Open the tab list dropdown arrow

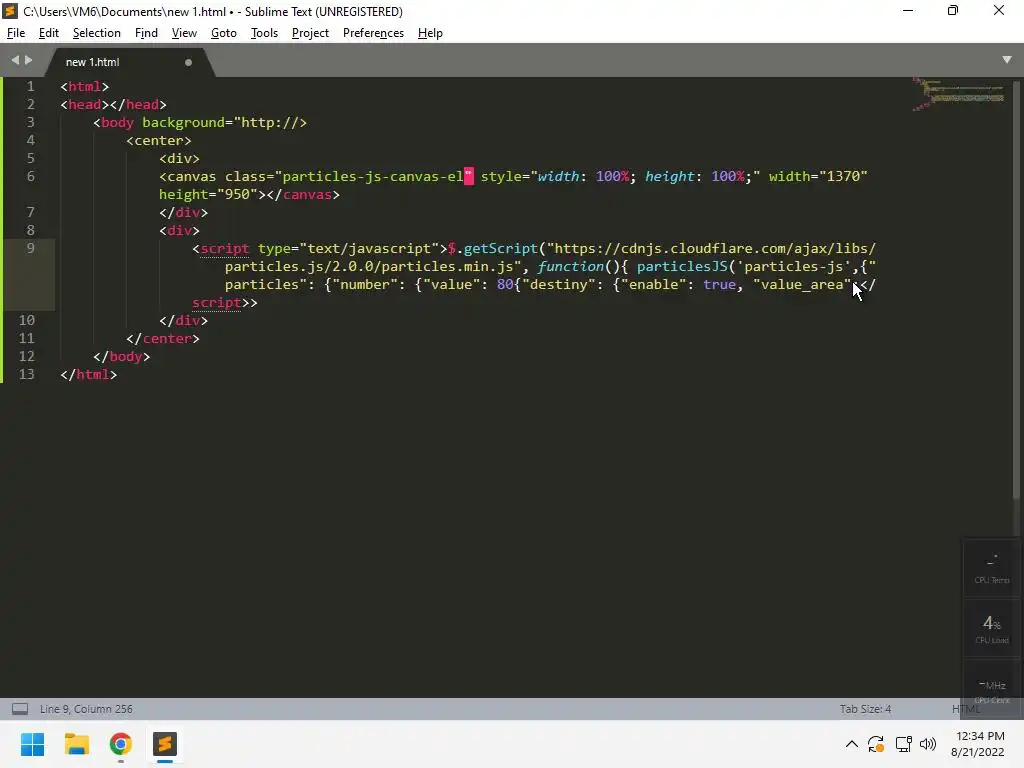(x=1006, y=59)
